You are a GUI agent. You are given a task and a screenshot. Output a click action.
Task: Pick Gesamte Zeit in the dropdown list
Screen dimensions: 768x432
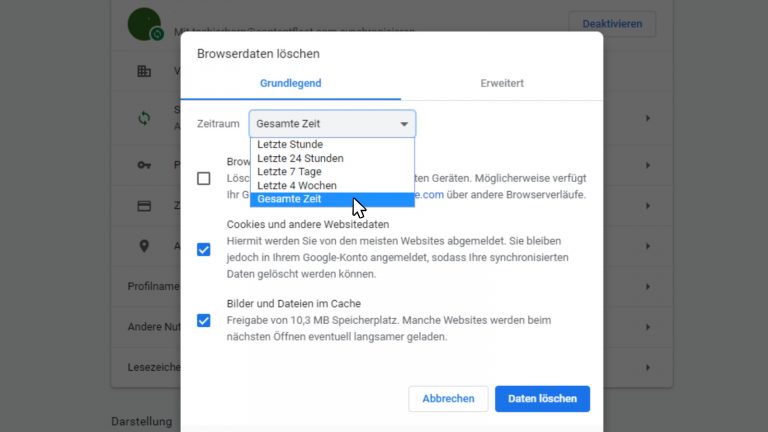[x=290, y=199]
